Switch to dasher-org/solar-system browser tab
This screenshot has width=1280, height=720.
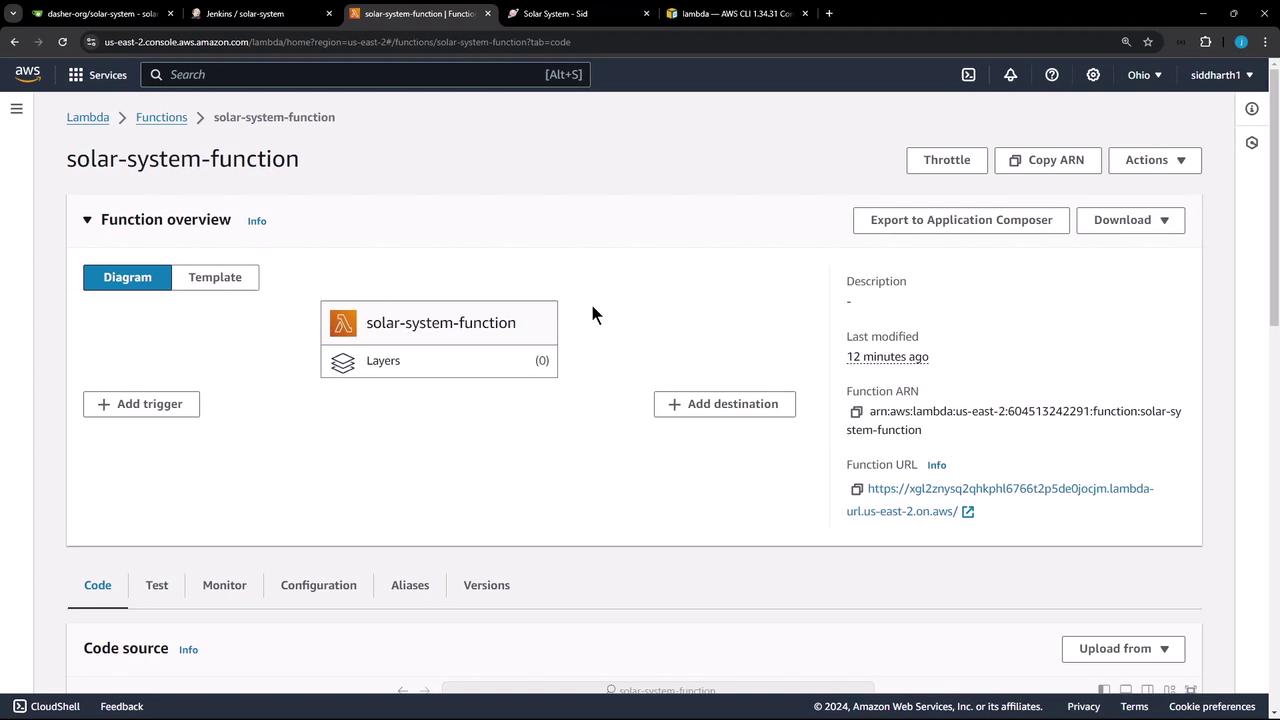103,14
